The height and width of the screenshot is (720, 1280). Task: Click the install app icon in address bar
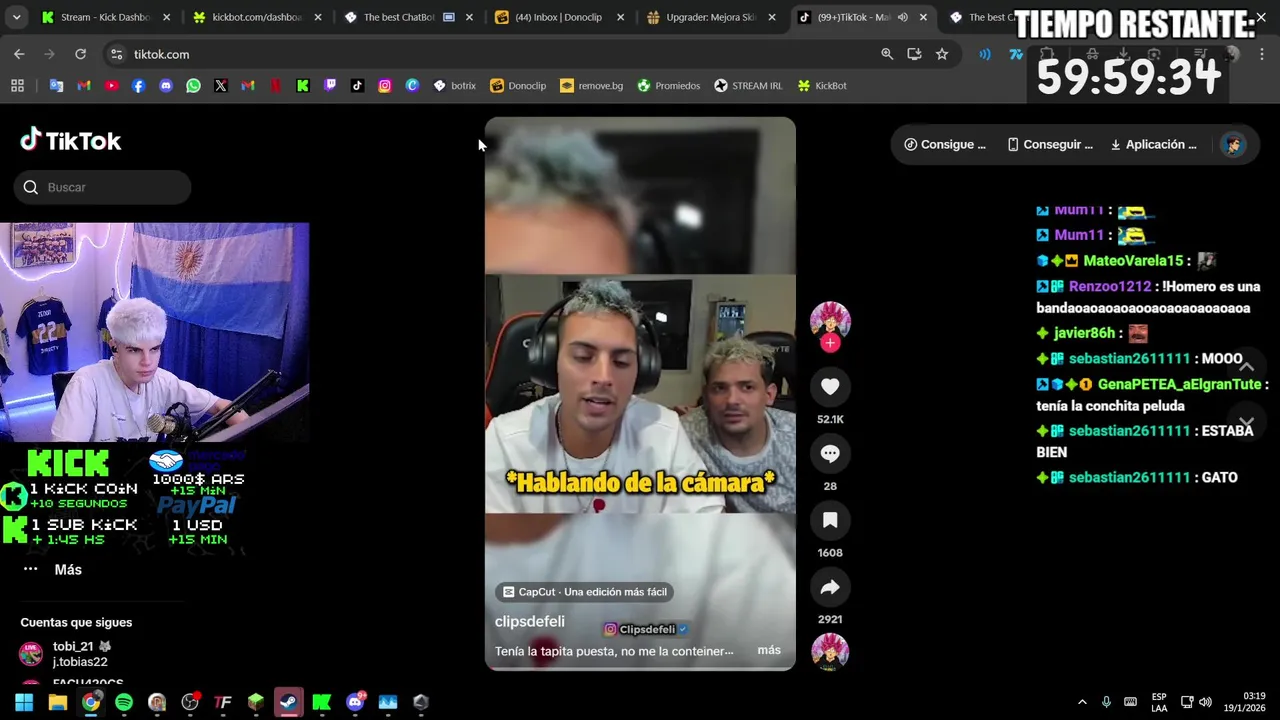(x=914, y=54)
